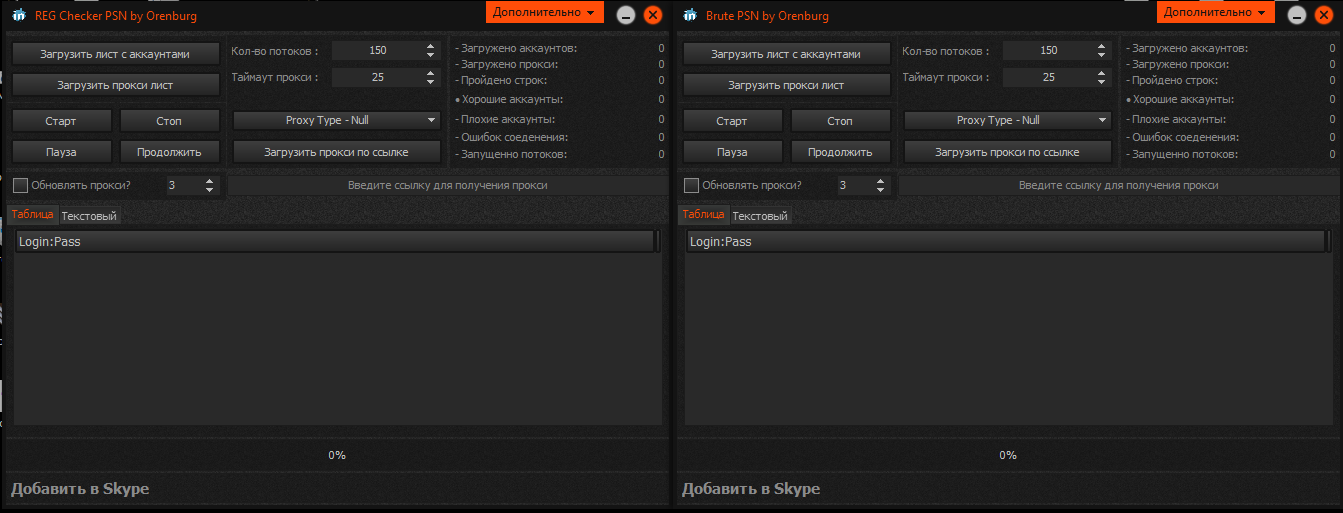Viewport: 1343px width, 513px height.
Task: Decrease Таймаут прокси value in Brute PSN
Action: pyautogui.click(x=1101, y=81)
